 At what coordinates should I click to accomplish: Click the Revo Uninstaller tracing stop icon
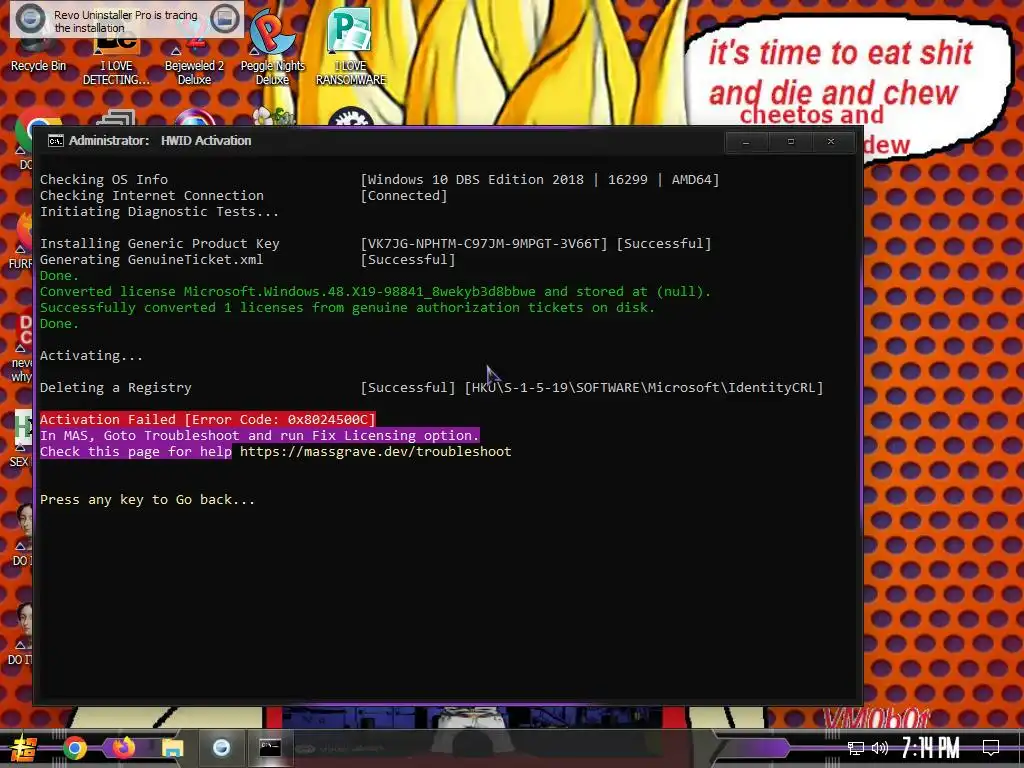click(30, 19)
